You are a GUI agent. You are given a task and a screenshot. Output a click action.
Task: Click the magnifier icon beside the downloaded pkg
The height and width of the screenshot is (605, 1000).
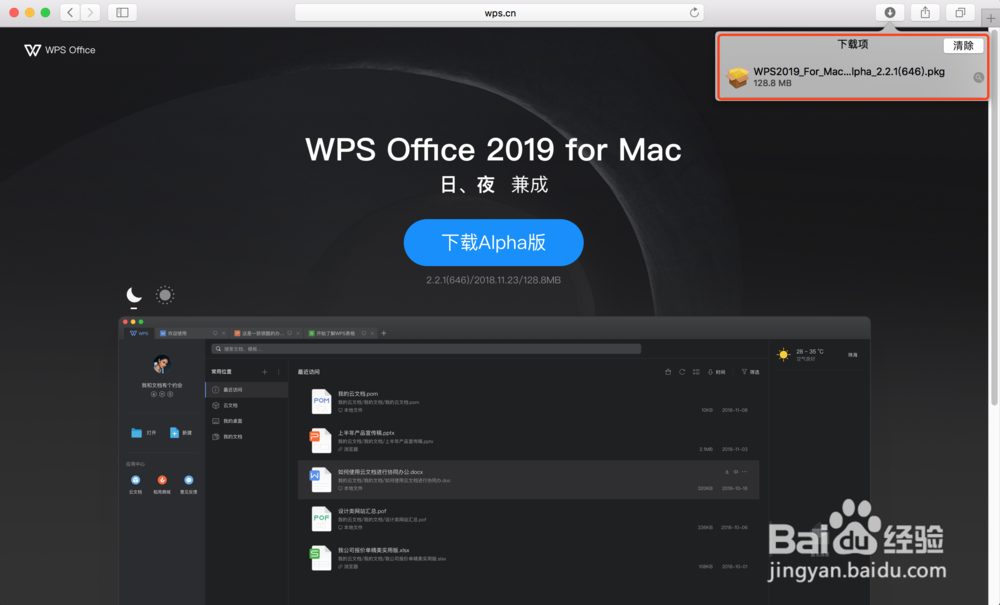pos(978,78)
